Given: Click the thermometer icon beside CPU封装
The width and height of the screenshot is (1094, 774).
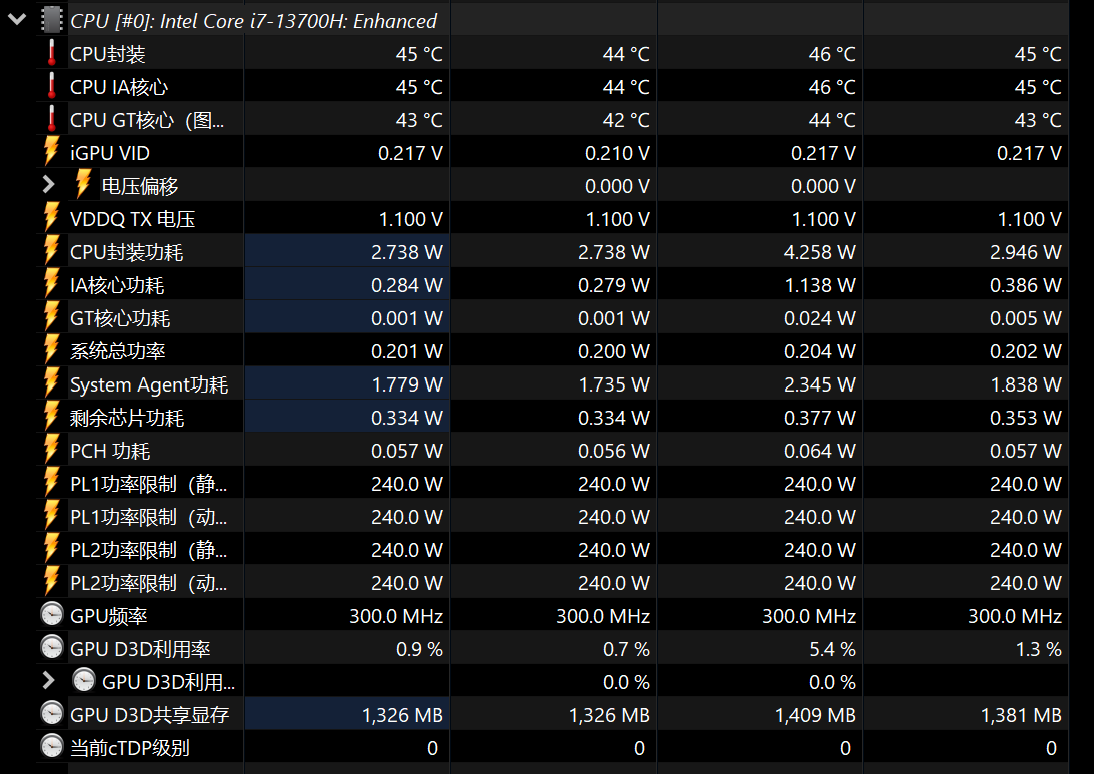Looking at the screenshot, I should pyautogui.click(x=52, y=54).
